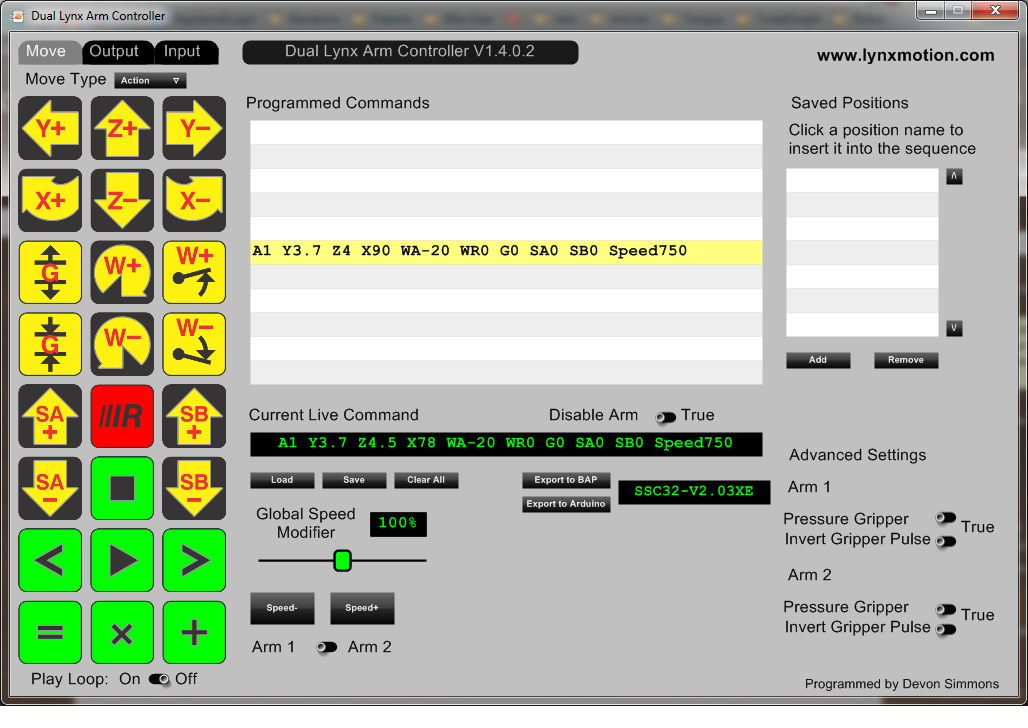Screen dimensions: 1028x728
Task: Click the Global Speed Modifier slider handle
Action: pyautogui.click(x=342, y=561)
